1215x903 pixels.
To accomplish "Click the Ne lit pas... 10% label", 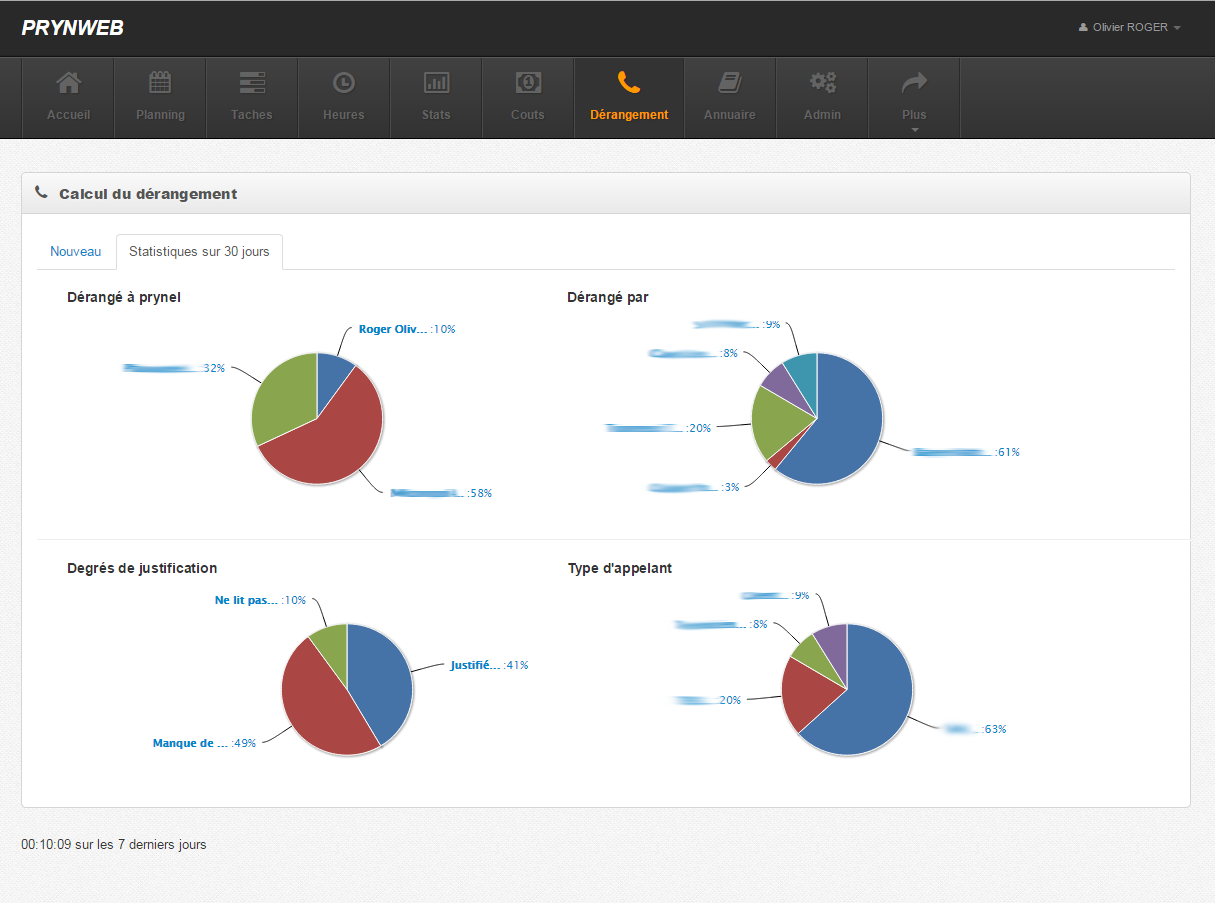I will click(246, 600).
